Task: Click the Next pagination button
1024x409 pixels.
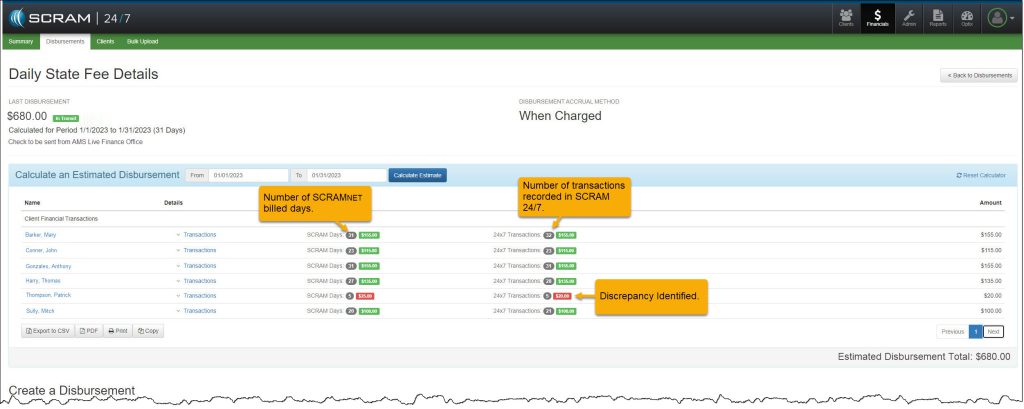Action: 993,331
